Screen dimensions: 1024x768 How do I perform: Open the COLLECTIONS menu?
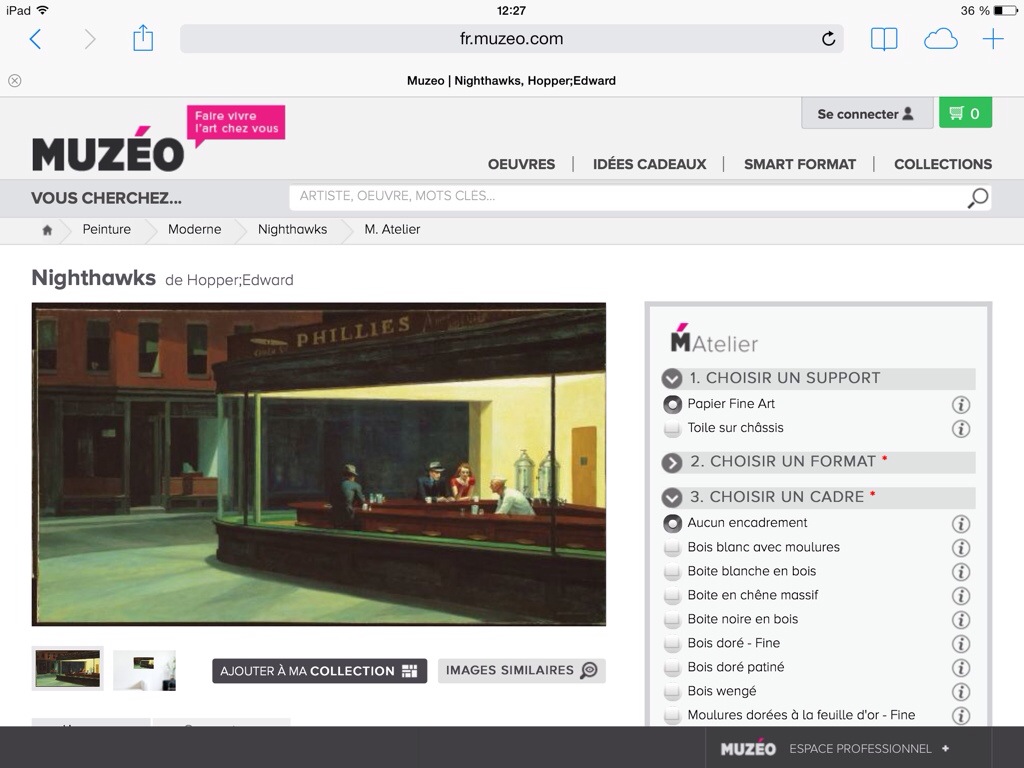click(942, 164)
